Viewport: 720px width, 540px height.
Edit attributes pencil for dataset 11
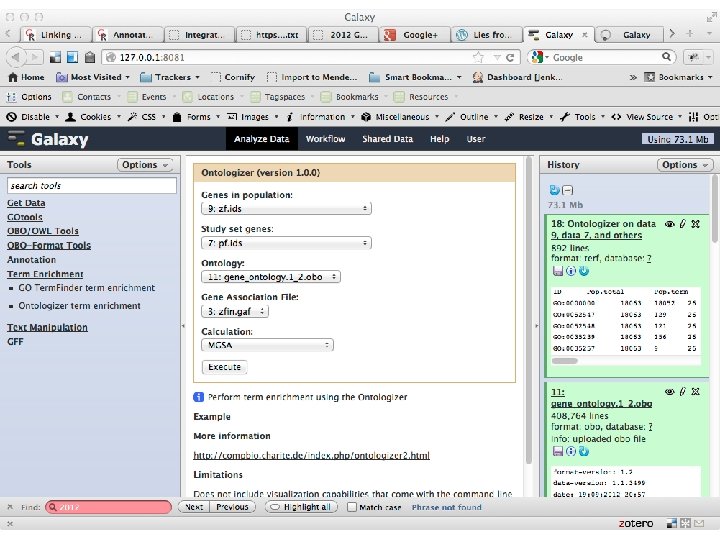[683, 392]
